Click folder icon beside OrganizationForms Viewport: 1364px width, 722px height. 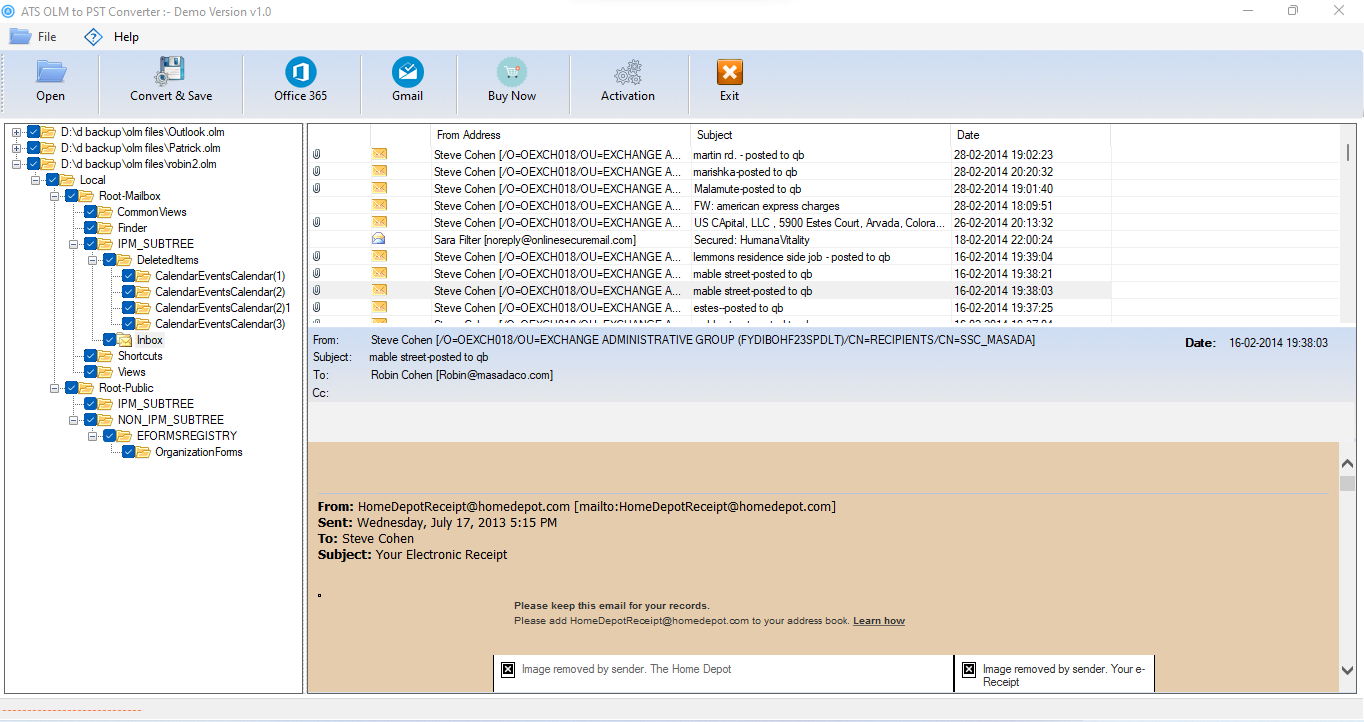(x=144, y=452)
